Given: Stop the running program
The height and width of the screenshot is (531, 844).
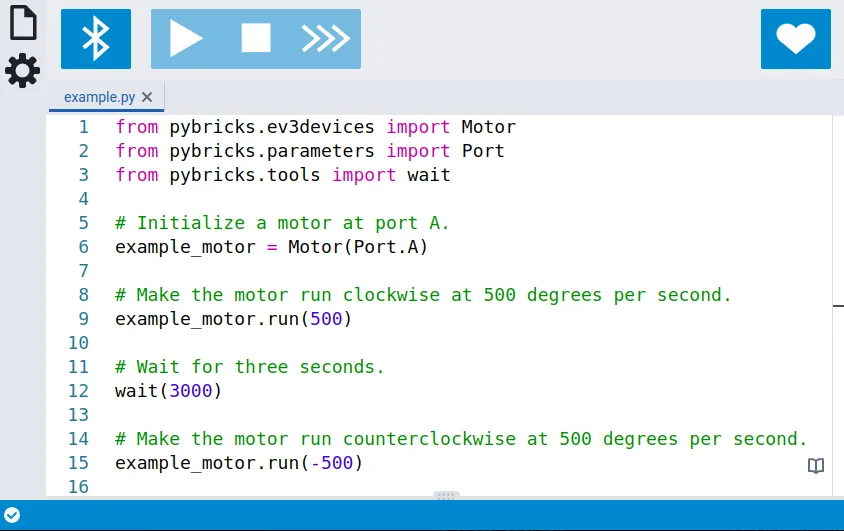Looking at the screenshot, I should pos(256,39).
